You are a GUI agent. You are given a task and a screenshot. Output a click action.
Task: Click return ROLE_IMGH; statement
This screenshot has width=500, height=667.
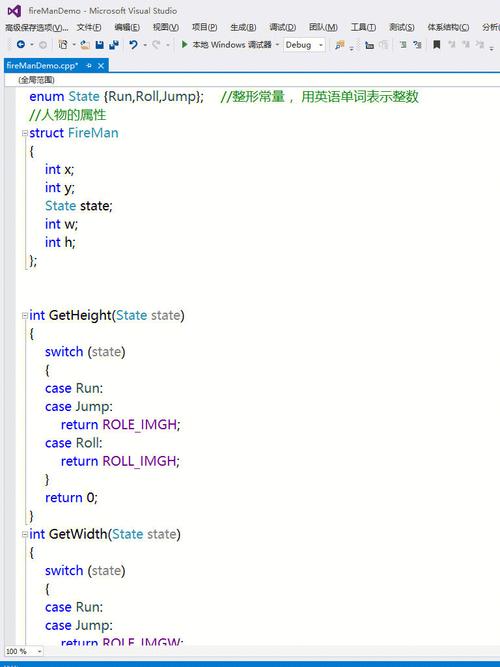click(120, 425)
